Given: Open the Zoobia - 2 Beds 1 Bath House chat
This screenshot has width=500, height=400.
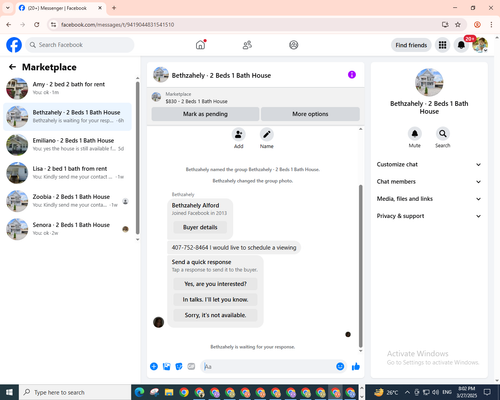Looking at the screenshot, I should tap(67, 201).
